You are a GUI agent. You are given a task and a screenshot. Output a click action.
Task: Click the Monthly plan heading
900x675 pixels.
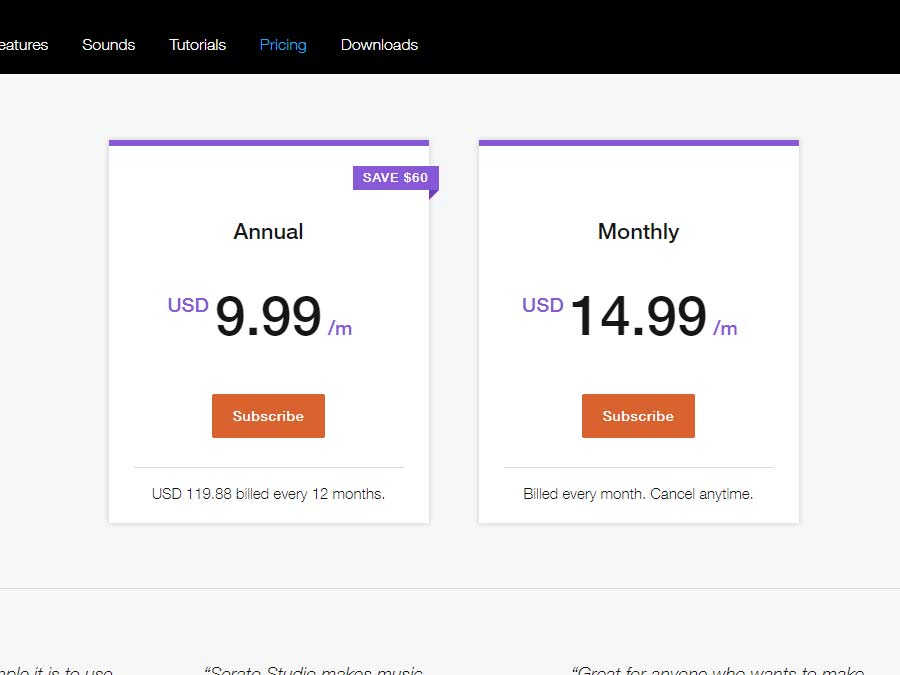pos(638,232)
